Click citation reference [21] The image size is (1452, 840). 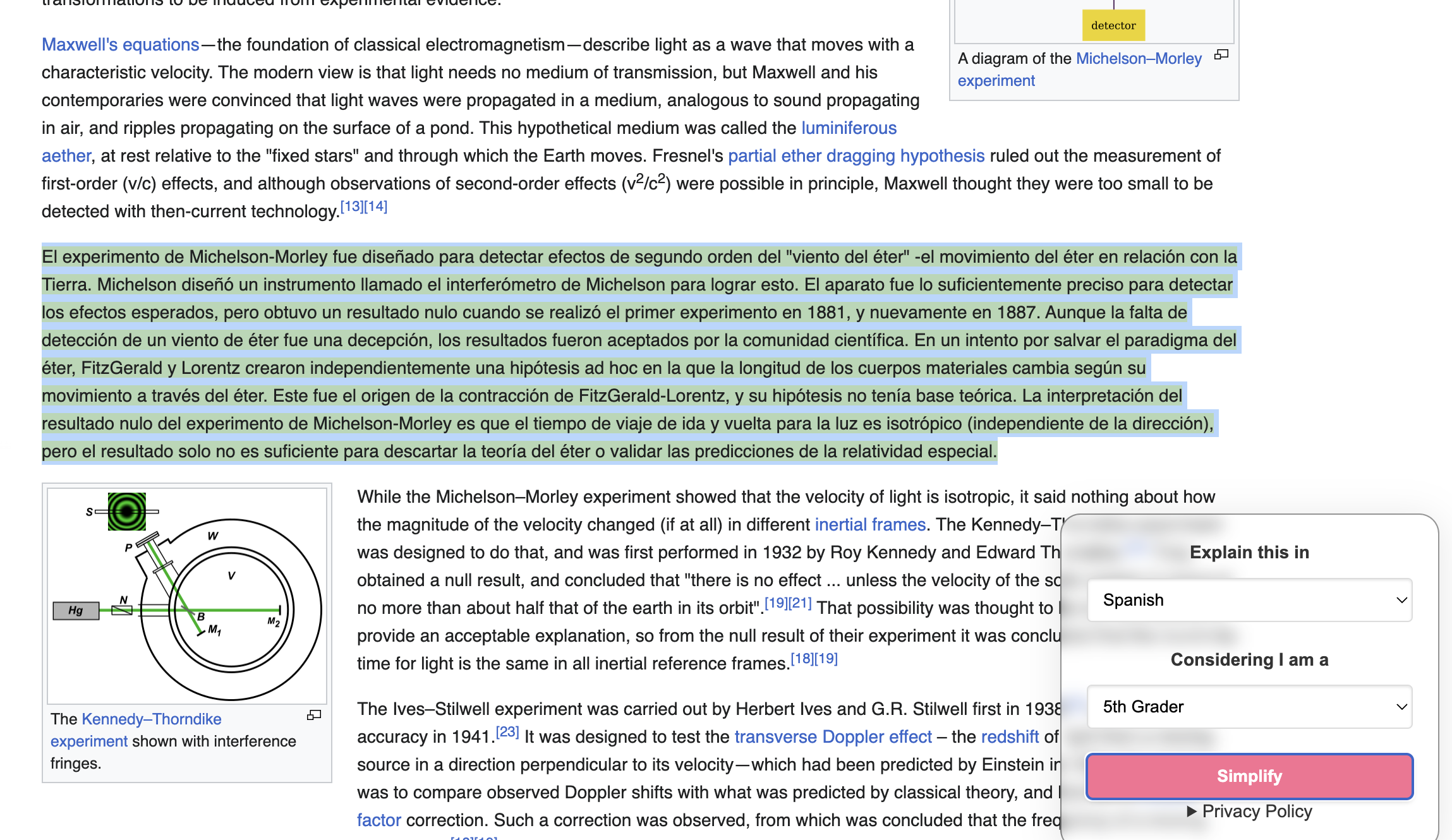(x=800, y=603)
